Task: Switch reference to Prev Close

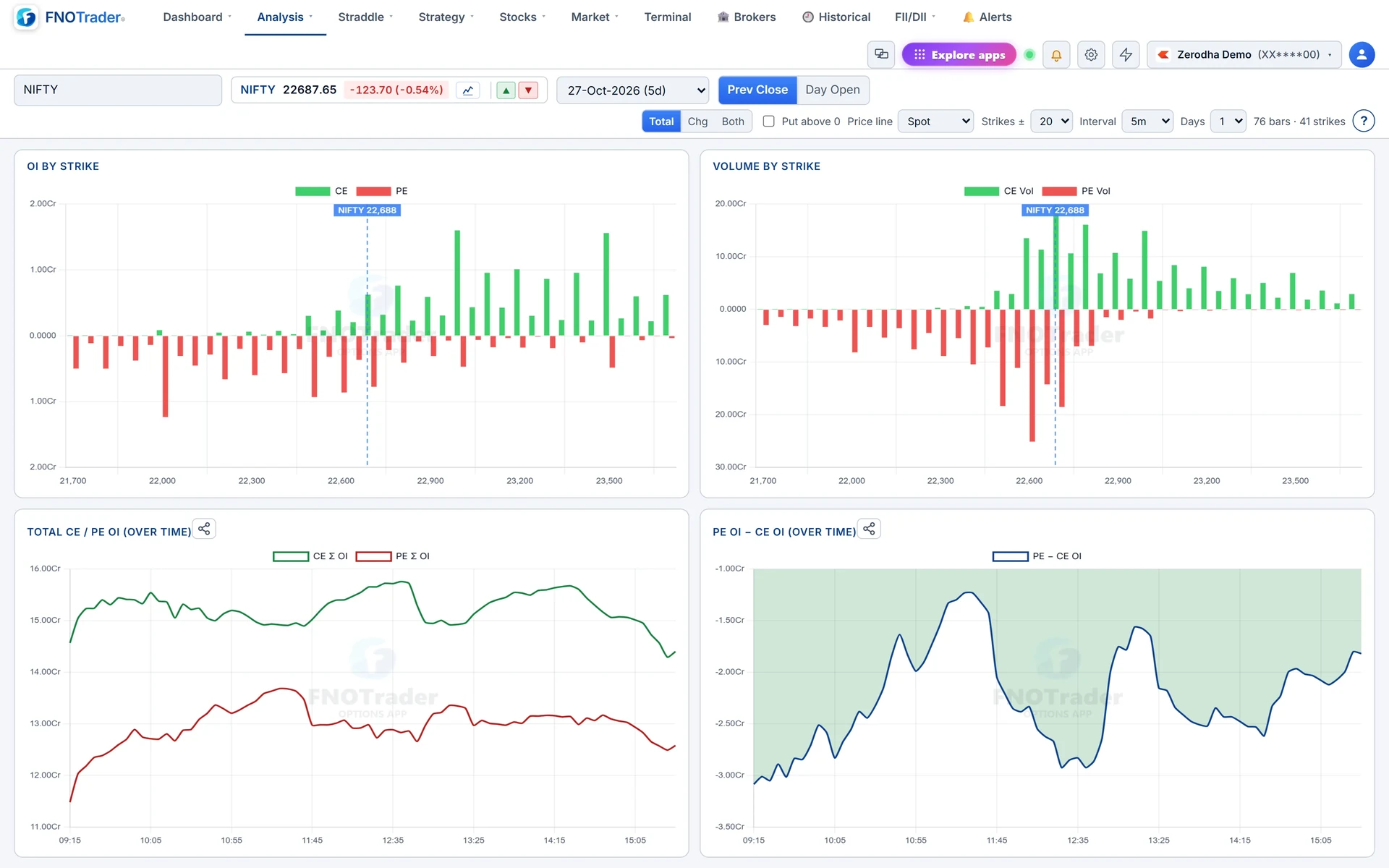Action: click(x=757, y=90)
